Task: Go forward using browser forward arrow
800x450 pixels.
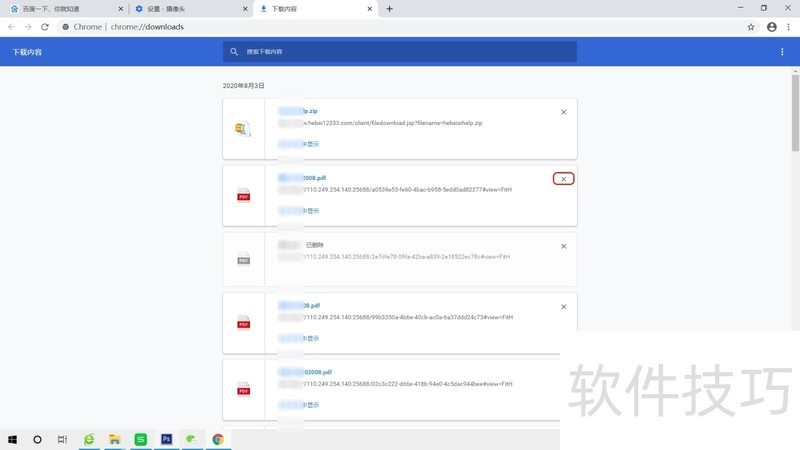Action: 28,27
